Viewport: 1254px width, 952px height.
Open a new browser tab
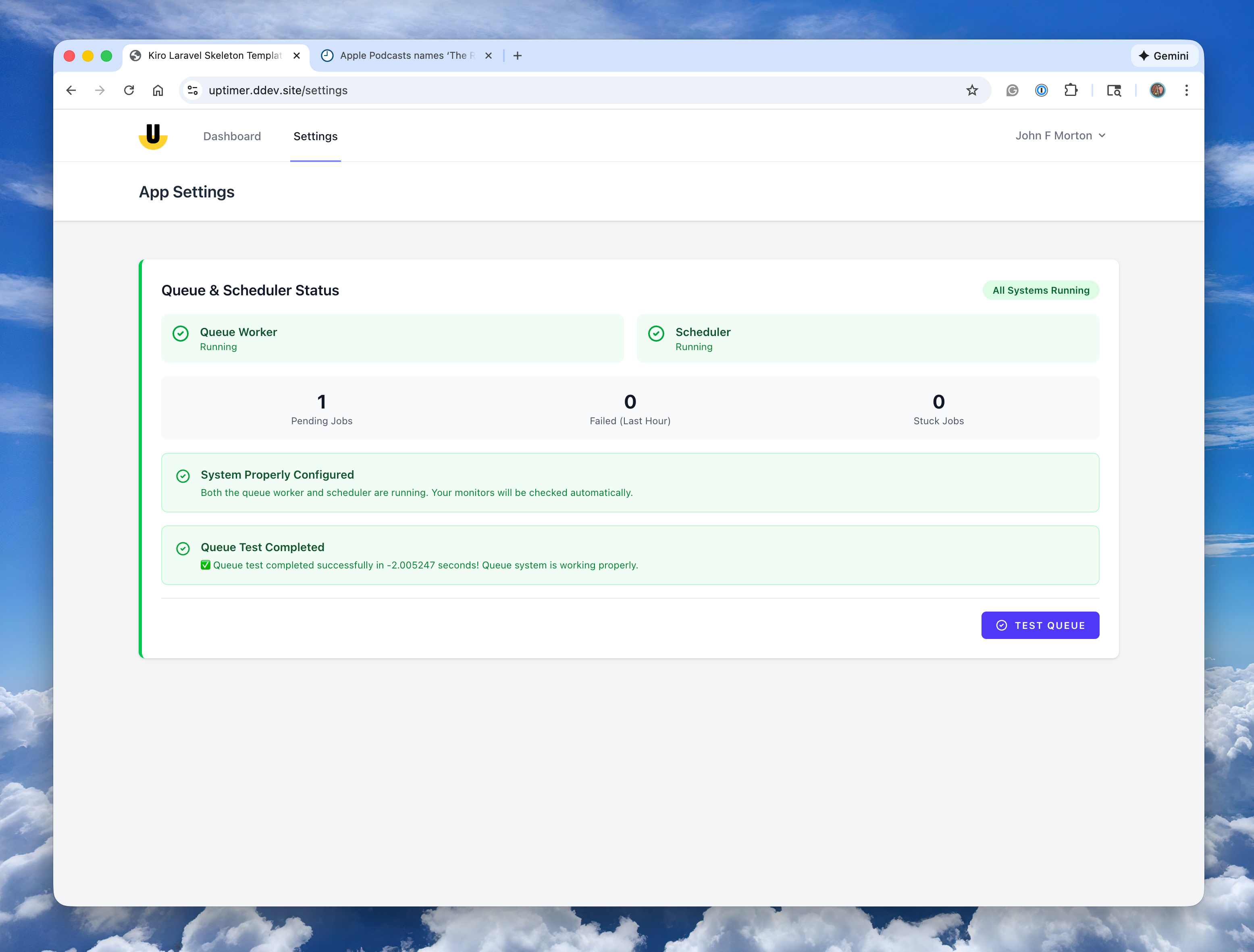point(517,56)
